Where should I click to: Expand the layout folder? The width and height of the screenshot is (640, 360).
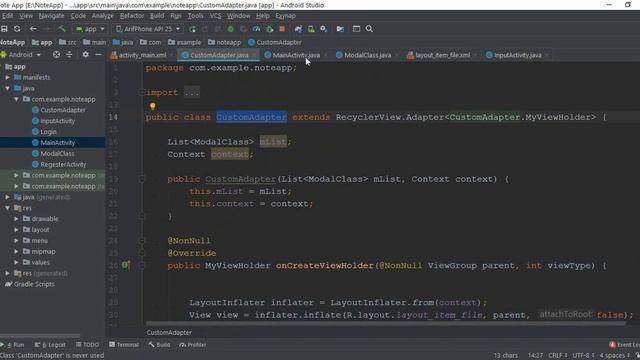point(16,230)
